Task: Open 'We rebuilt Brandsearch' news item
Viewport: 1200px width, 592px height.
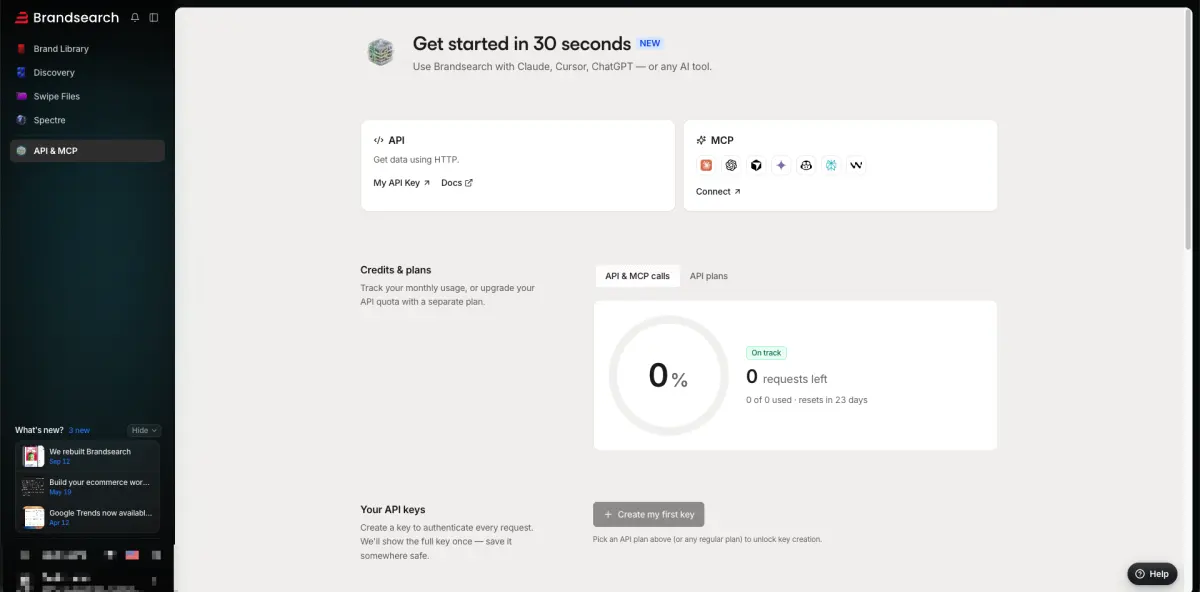Action: 88,456
